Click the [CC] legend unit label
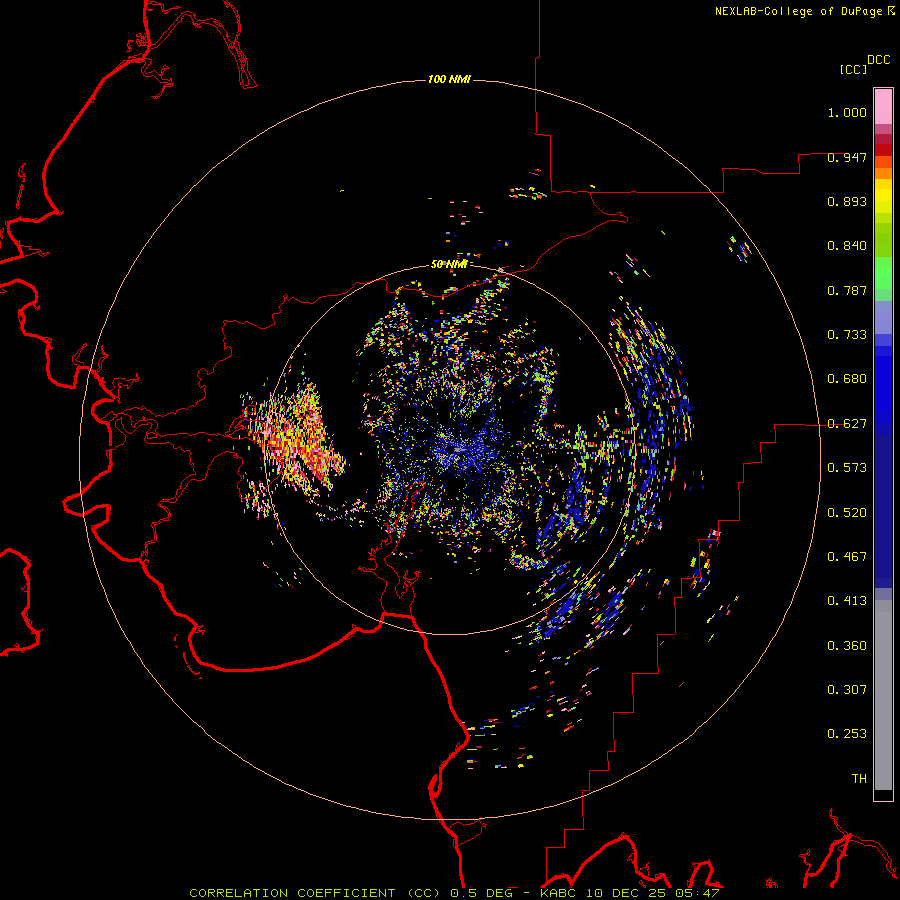The width and height of the screenshot is (900, 900). (x=854, y=69)
